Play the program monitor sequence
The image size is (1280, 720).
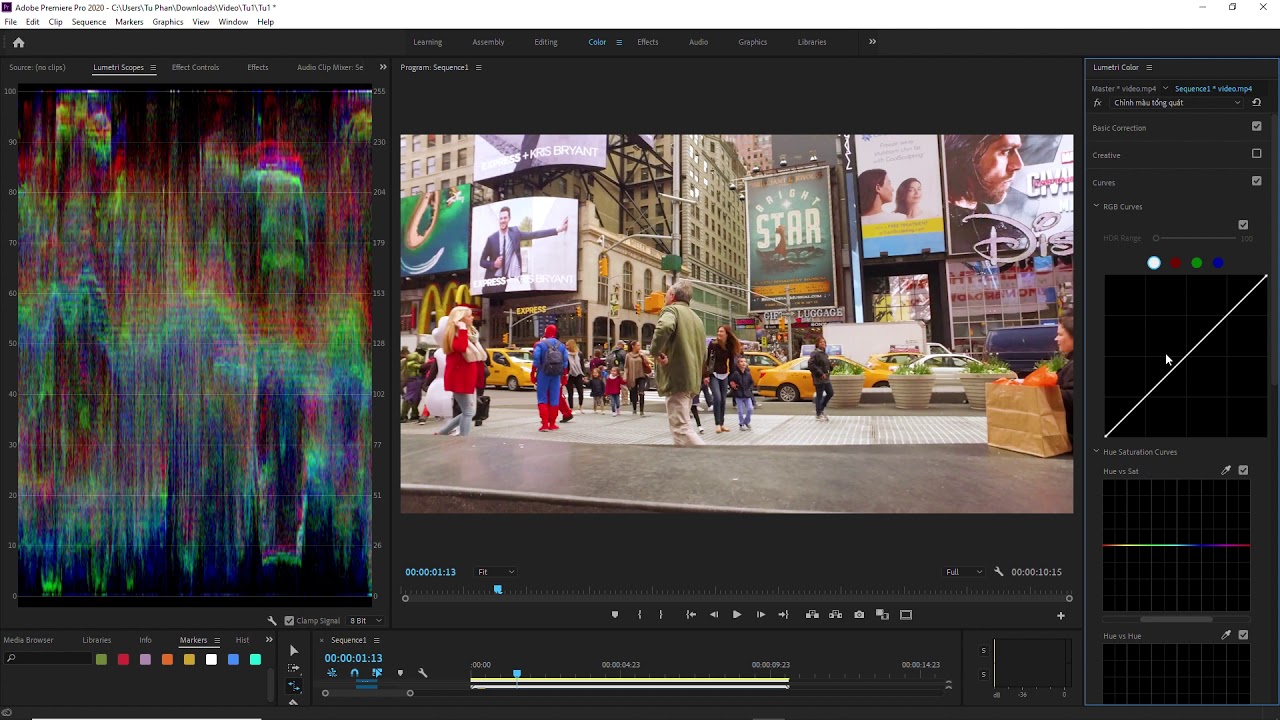pyautogui.click(x=737, y=615)
